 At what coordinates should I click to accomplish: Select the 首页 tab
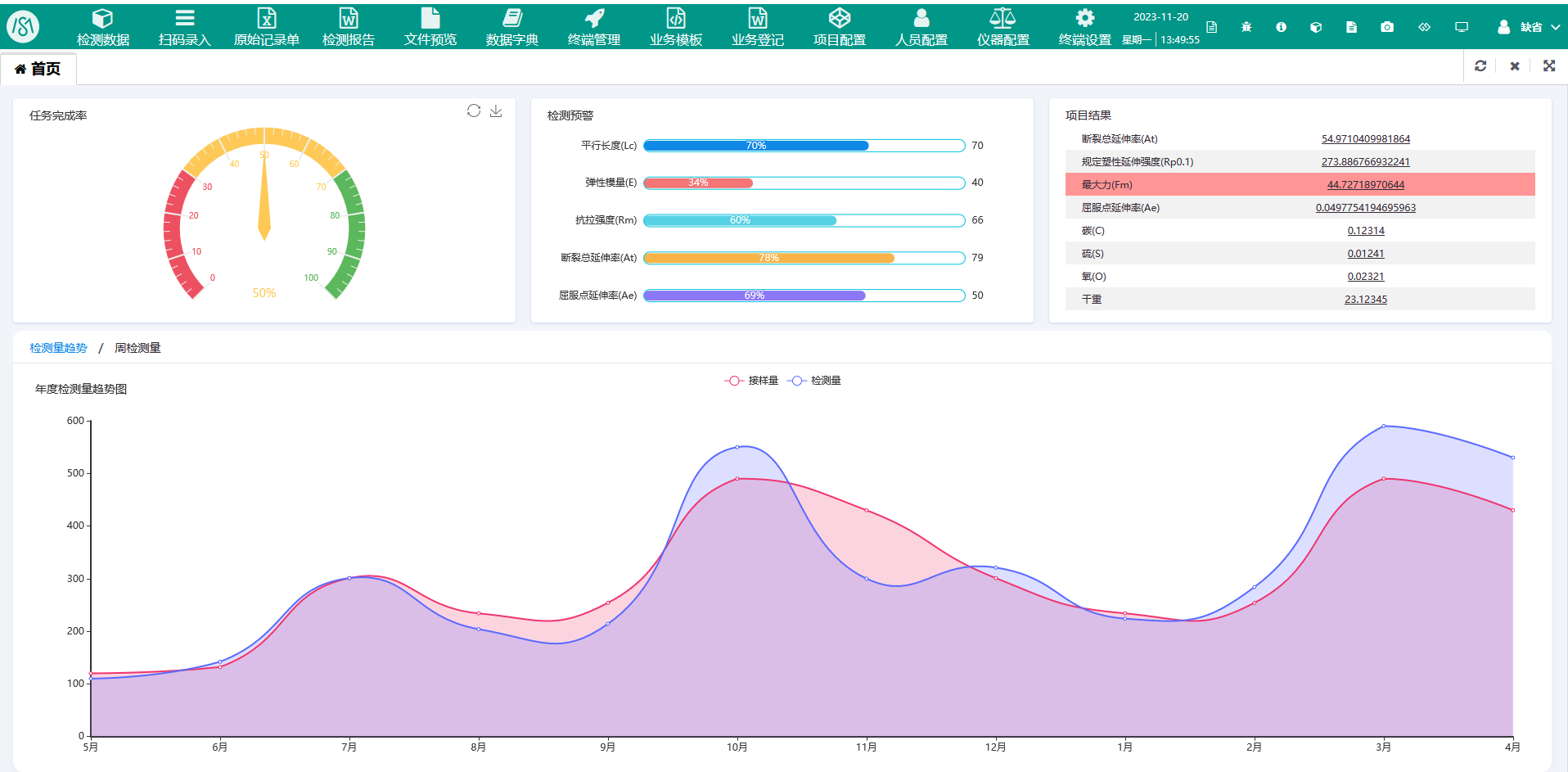point(38,69)
